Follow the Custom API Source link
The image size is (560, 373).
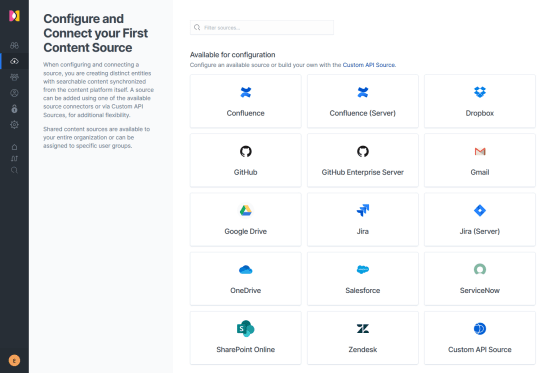[369, 65]
